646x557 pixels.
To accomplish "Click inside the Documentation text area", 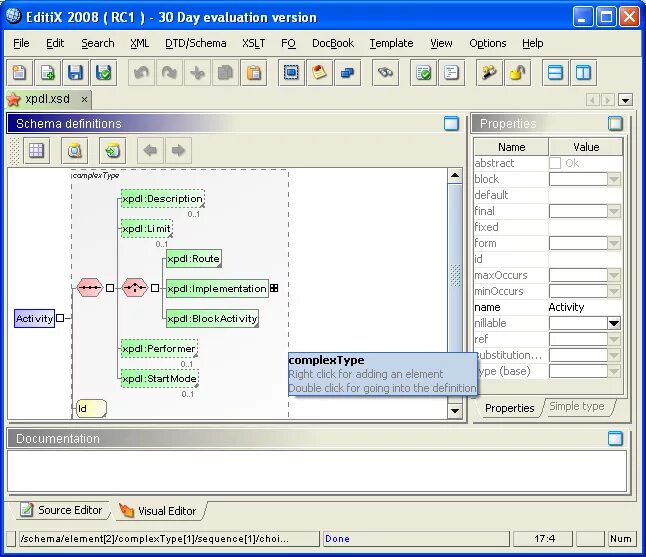I will point(316,470).
